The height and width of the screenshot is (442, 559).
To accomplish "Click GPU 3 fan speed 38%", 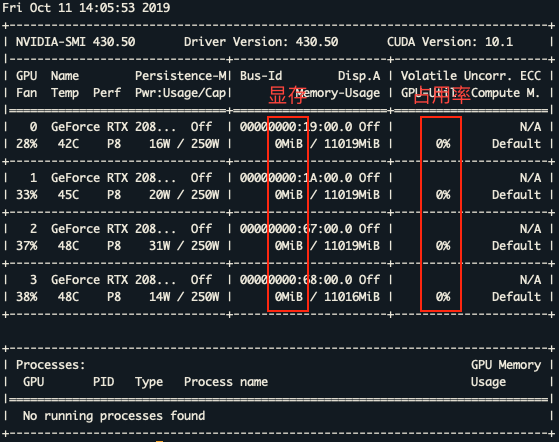I will (x=27, y=297).
